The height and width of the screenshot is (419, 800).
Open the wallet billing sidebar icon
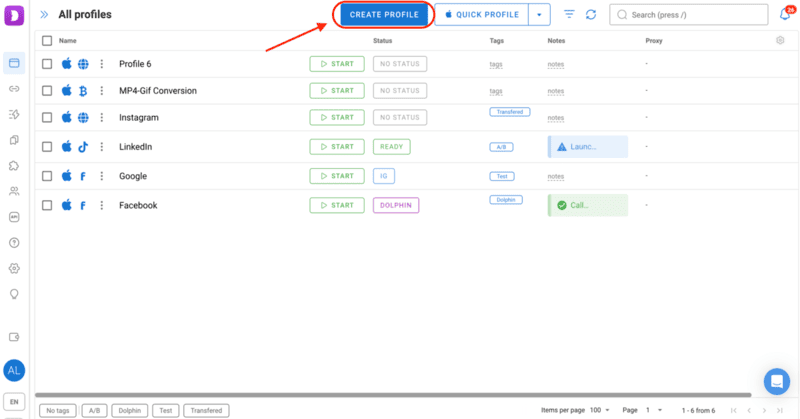click(x=14, y=337)
